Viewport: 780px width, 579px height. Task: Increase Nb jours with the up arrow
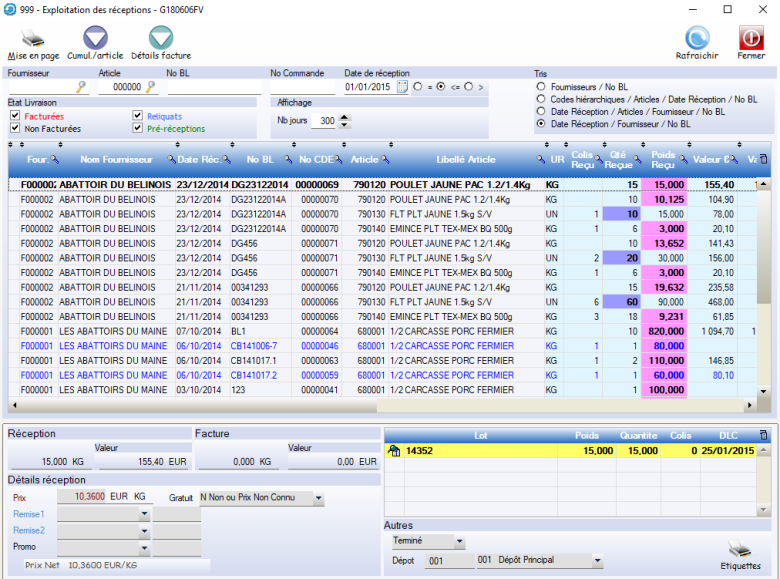pyautogui.click(x=345, y=116)
